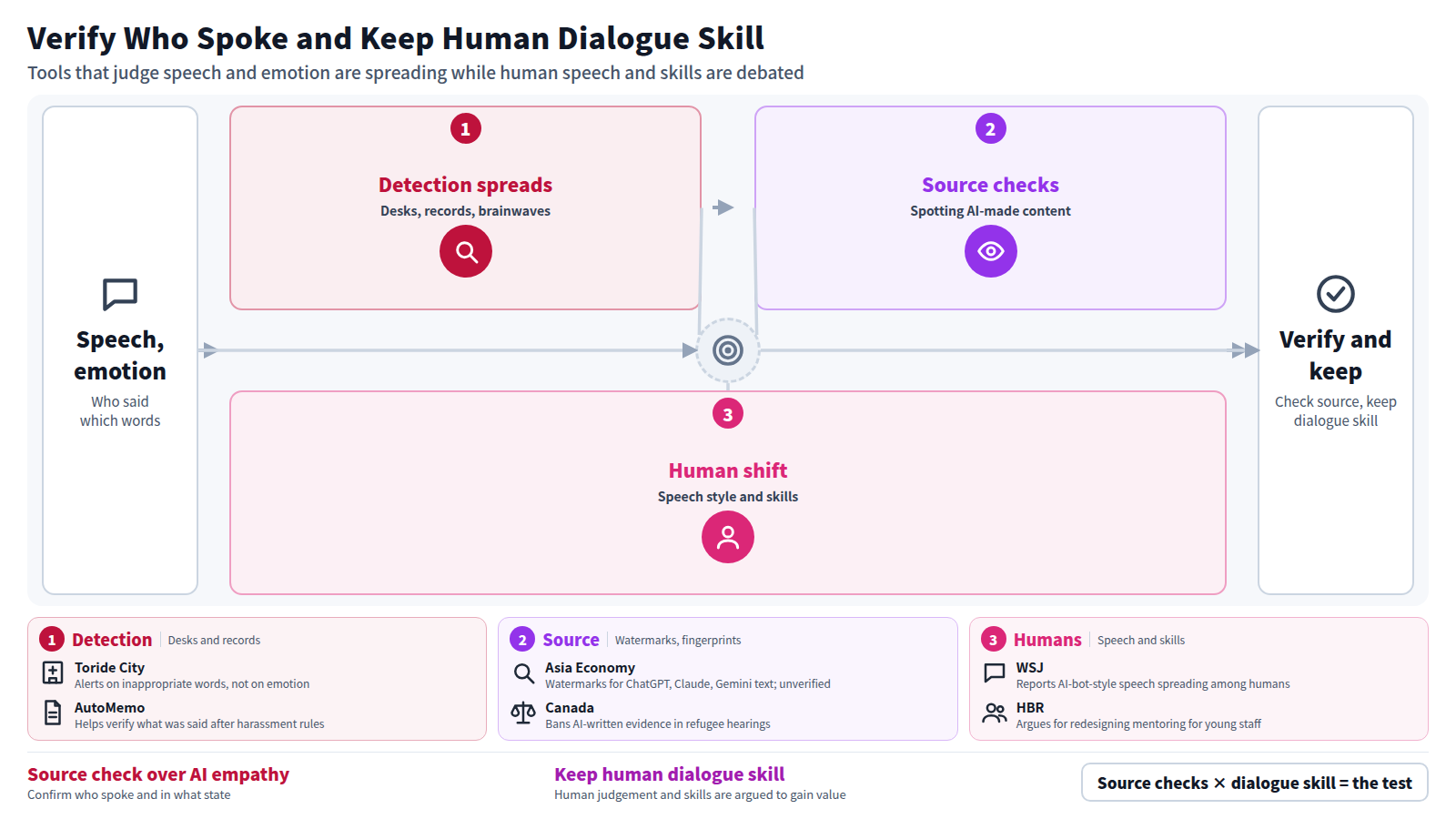This screenshot has height=819, width=1456.
Task: Click 'Argues for redesigning mentoring for young staff'
Action: pyautogui.click(x=1138, y=724)
